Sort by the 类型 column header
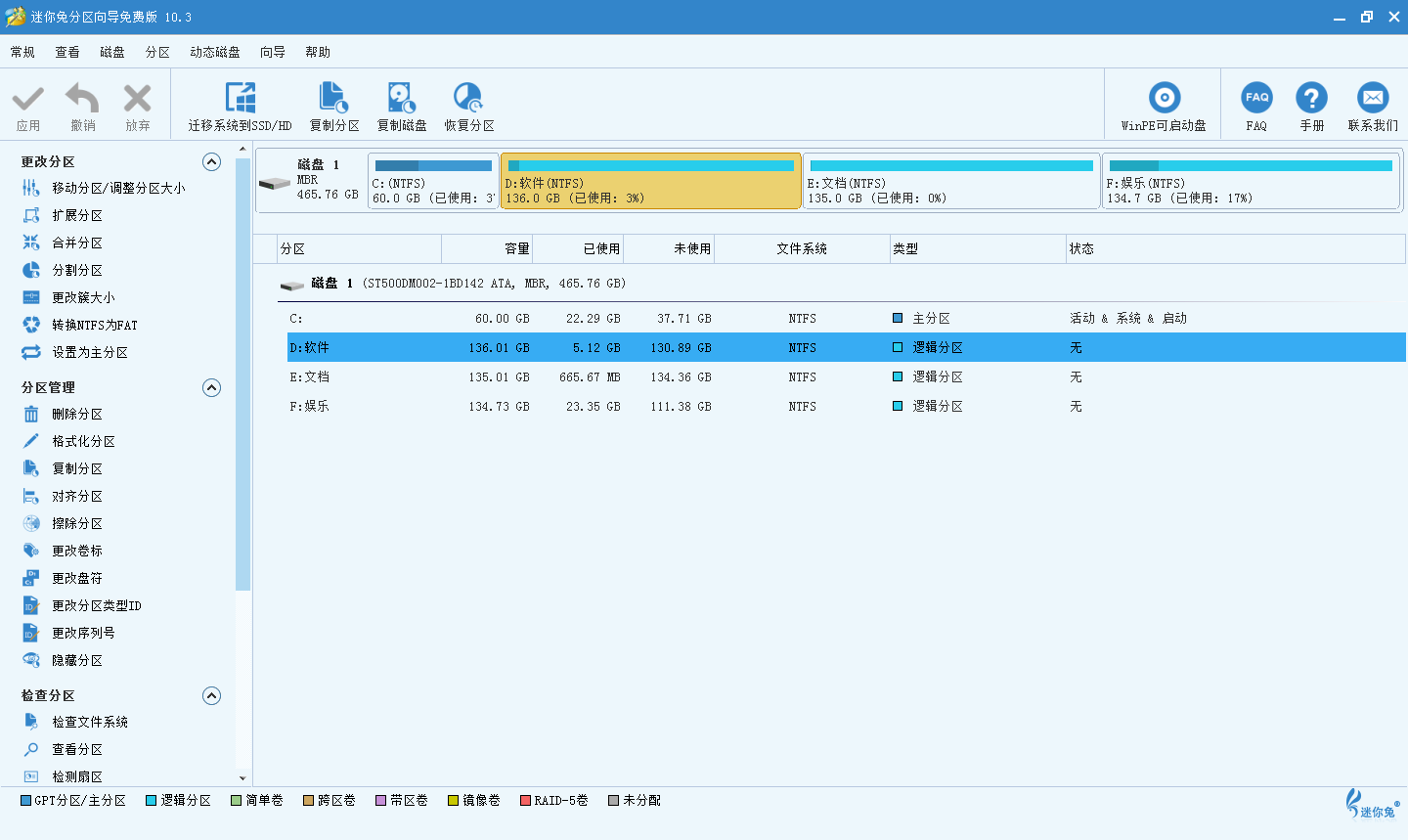This screenshot has width=1408, height=840. (x=978, y=248)
